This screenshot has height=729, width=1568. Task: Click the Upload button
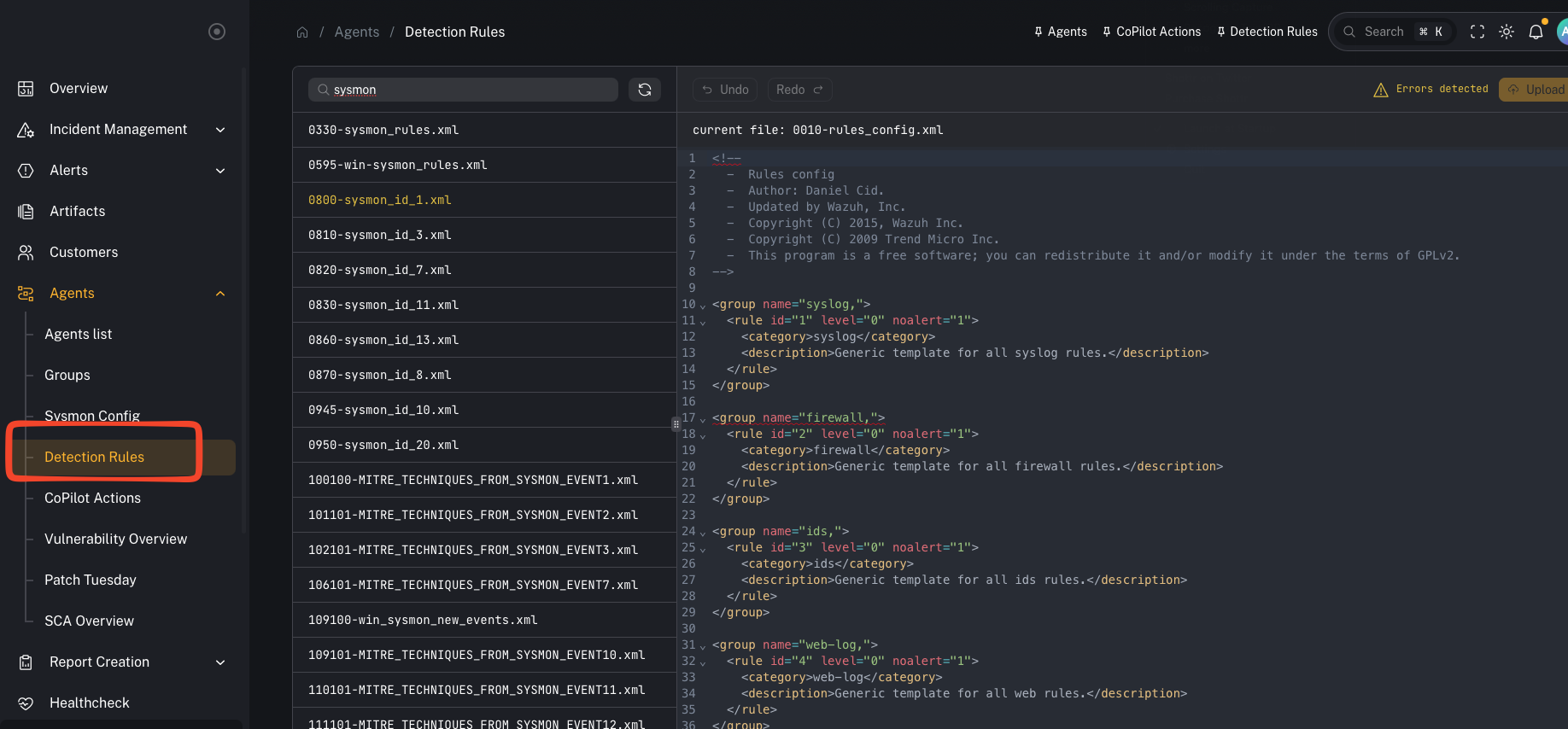pos(1537,90)
